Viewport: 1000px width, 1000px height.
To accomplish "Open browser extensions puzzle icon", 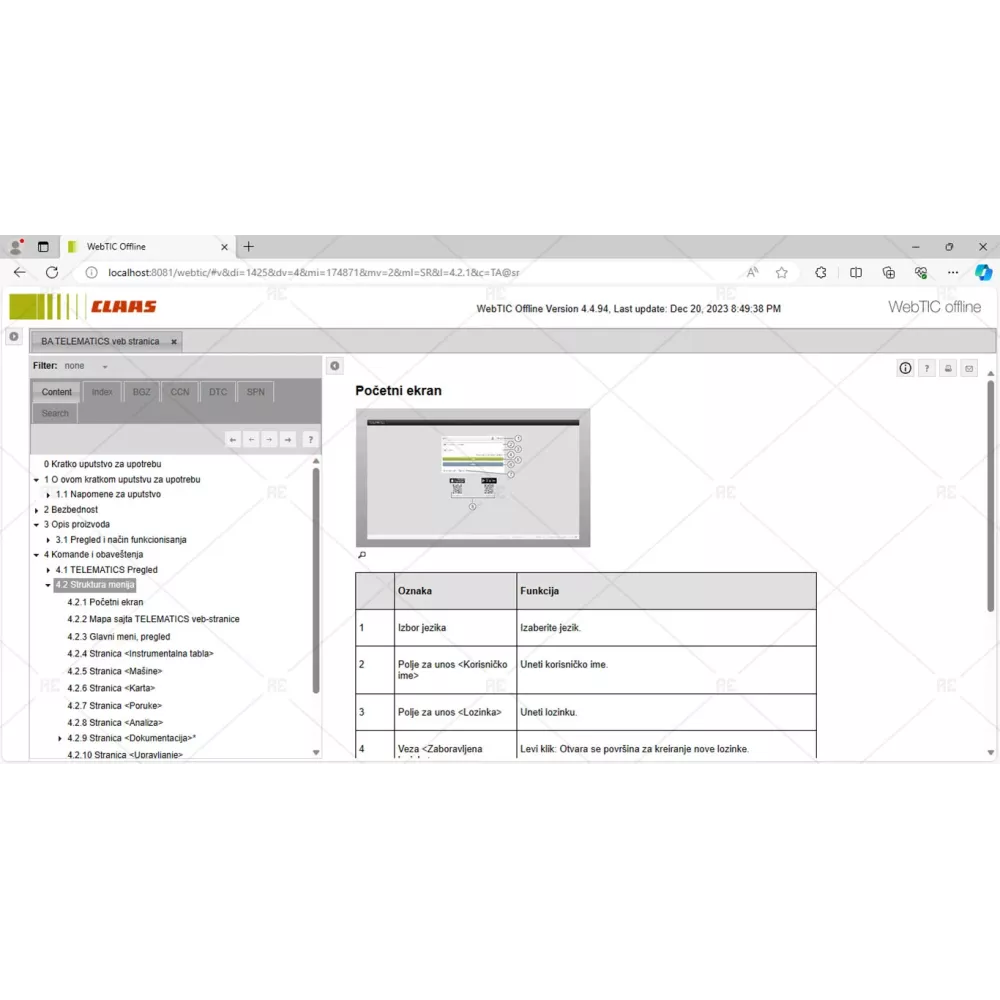I will point(821,272).
